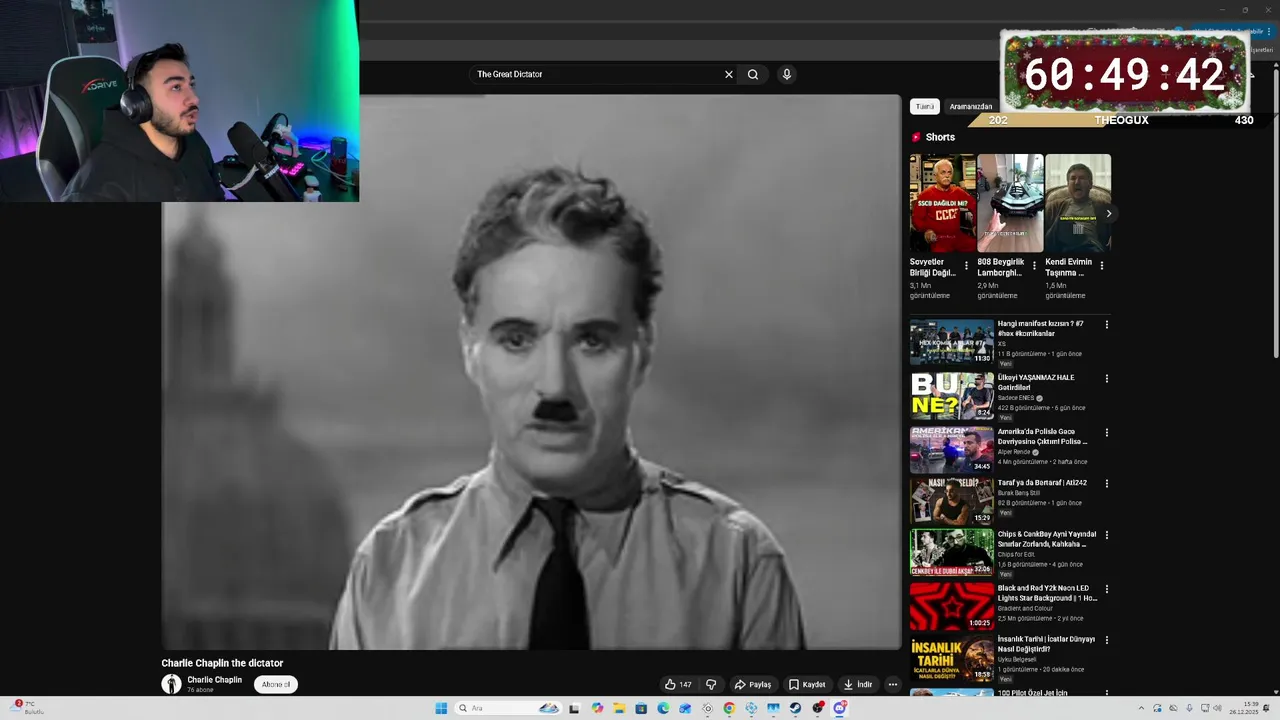Image resolution: width=1280 pixels, height=720 pixels.
Task: Open options for Ülkeyi YAŞANMAZ HALE video
Action: point(1106,379)
